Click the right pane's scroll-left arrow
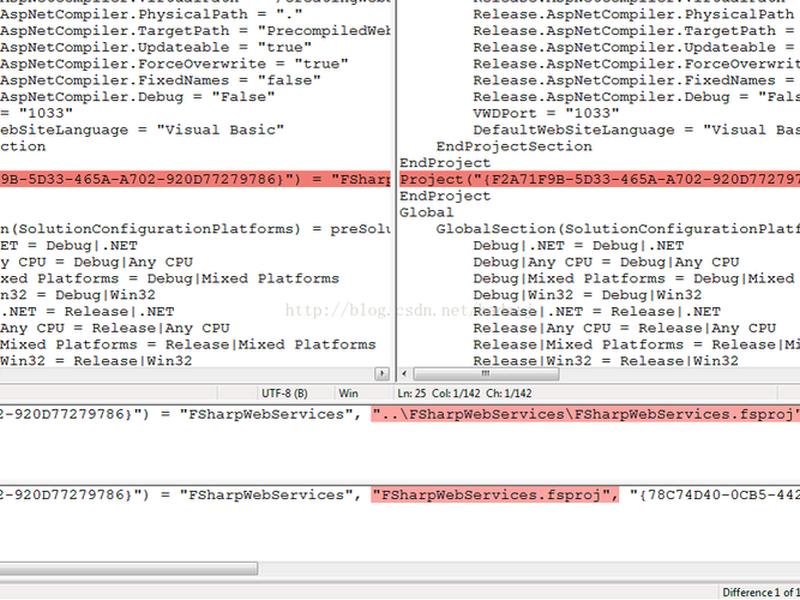Screen dimensions: 800x600 404,373
